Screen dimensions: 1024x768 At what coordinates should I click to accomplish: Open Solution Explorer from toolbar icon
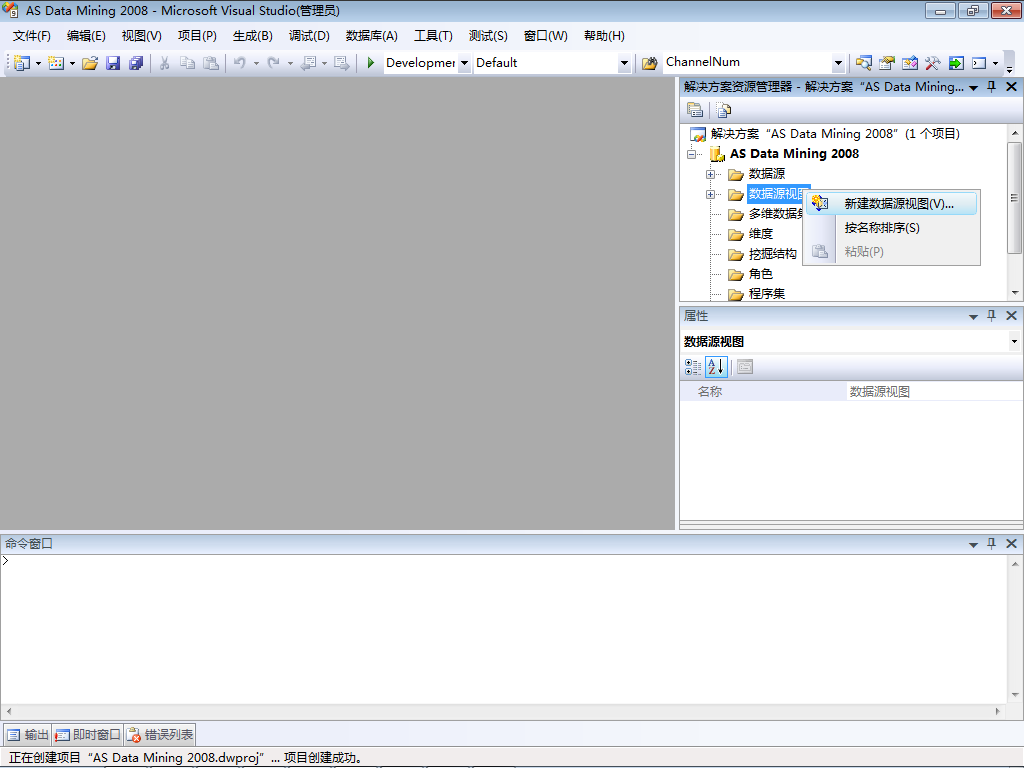pyautogui.click(x=863, y=63)
